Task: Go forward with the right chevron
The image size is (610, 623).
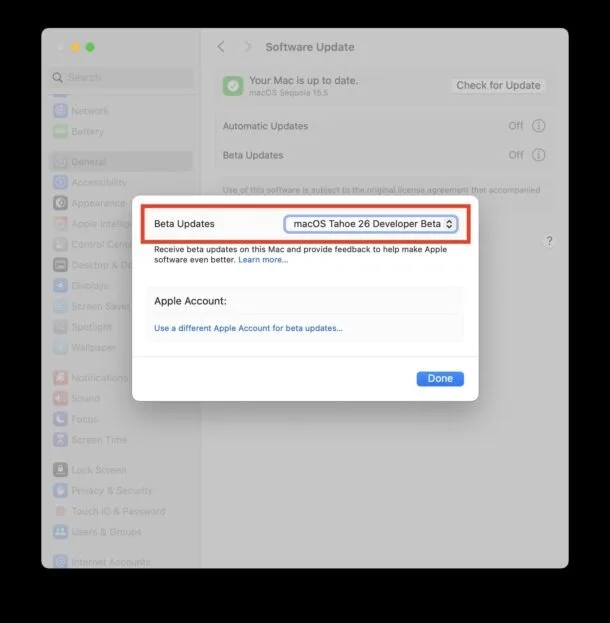Action: (248, 47)
